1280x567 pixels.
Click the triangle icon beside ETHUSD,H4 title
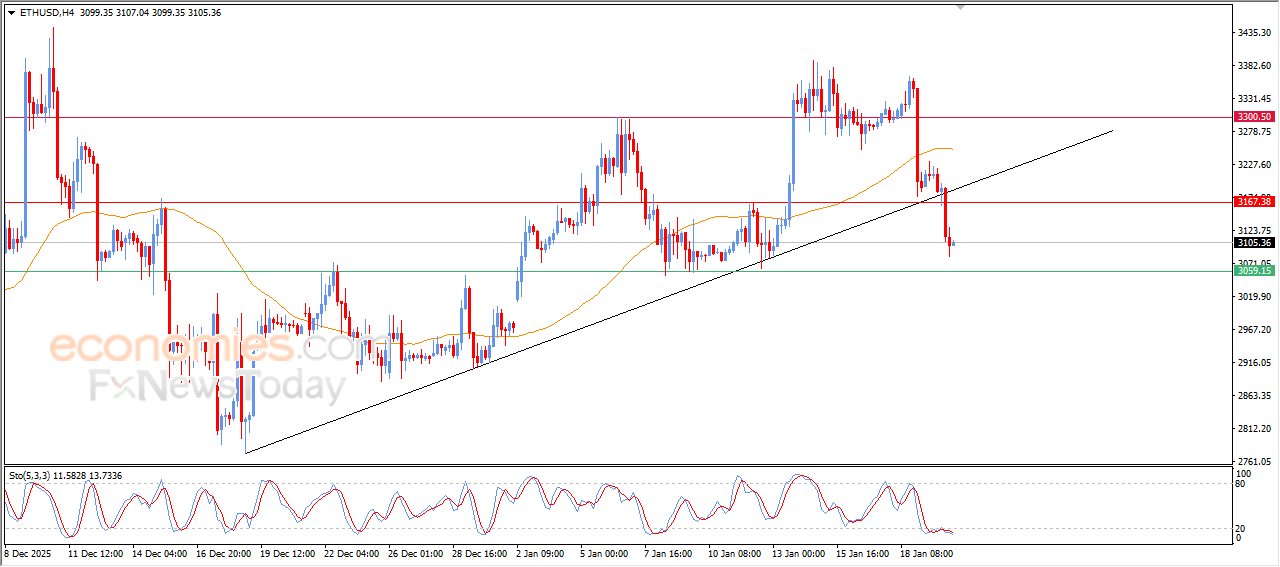click(11, 12)
